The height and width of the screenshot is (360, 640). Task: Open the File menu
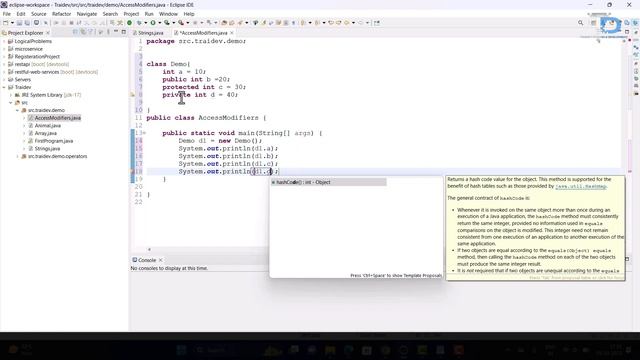[x=7, y=14]
